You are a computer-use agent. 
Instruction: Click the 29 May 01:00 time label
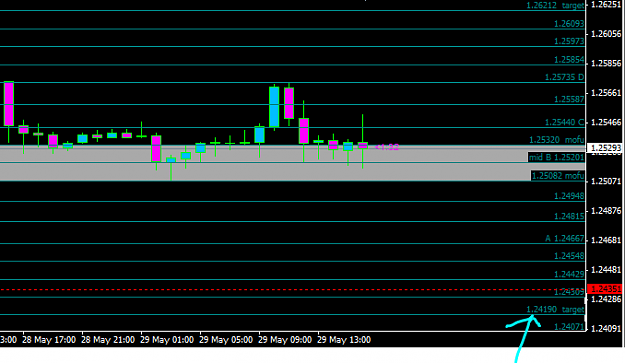click(167, 340)
